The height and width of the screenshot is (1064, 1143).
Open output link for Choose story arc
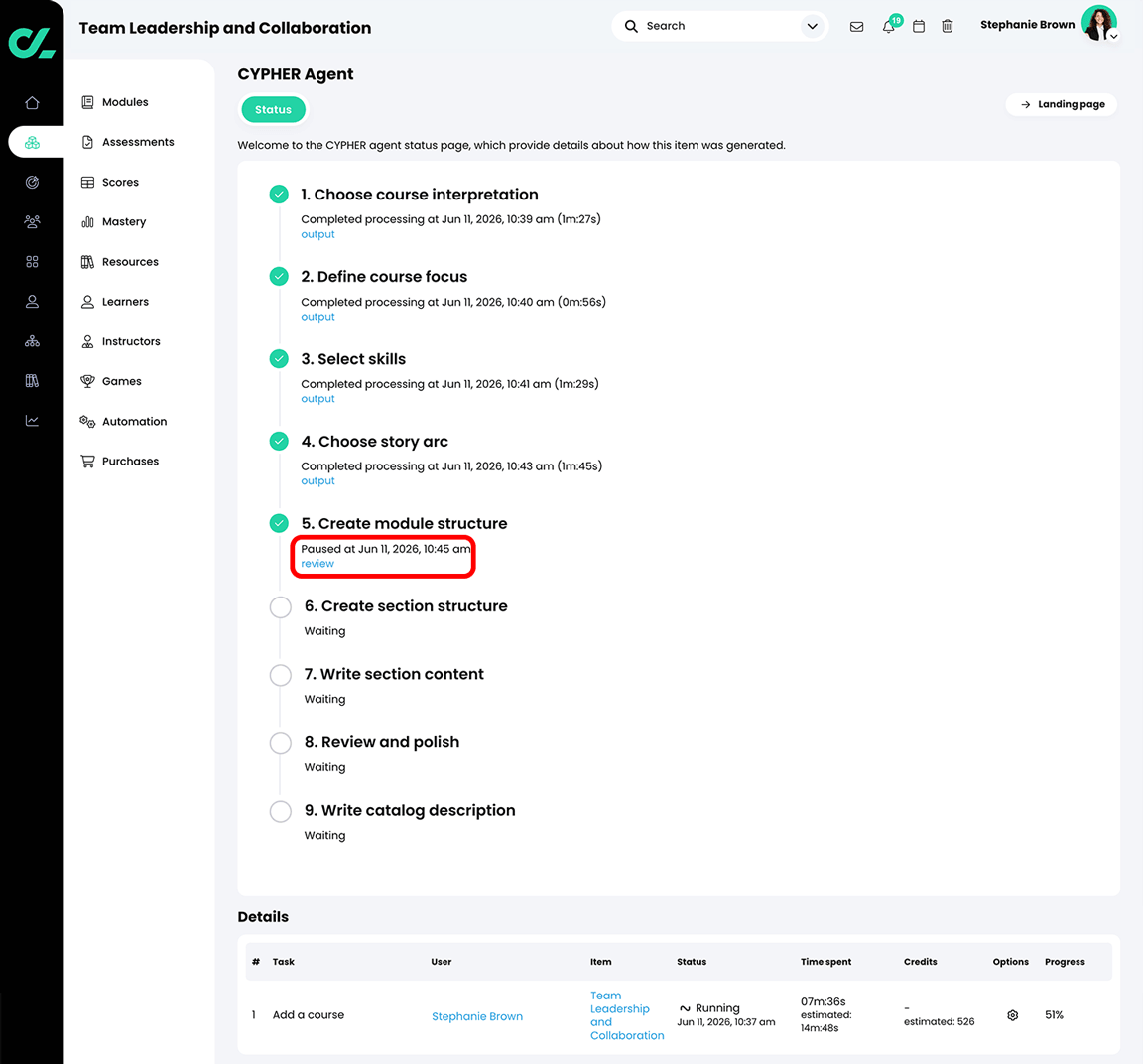pyautogui.click(x=317, y=481)
